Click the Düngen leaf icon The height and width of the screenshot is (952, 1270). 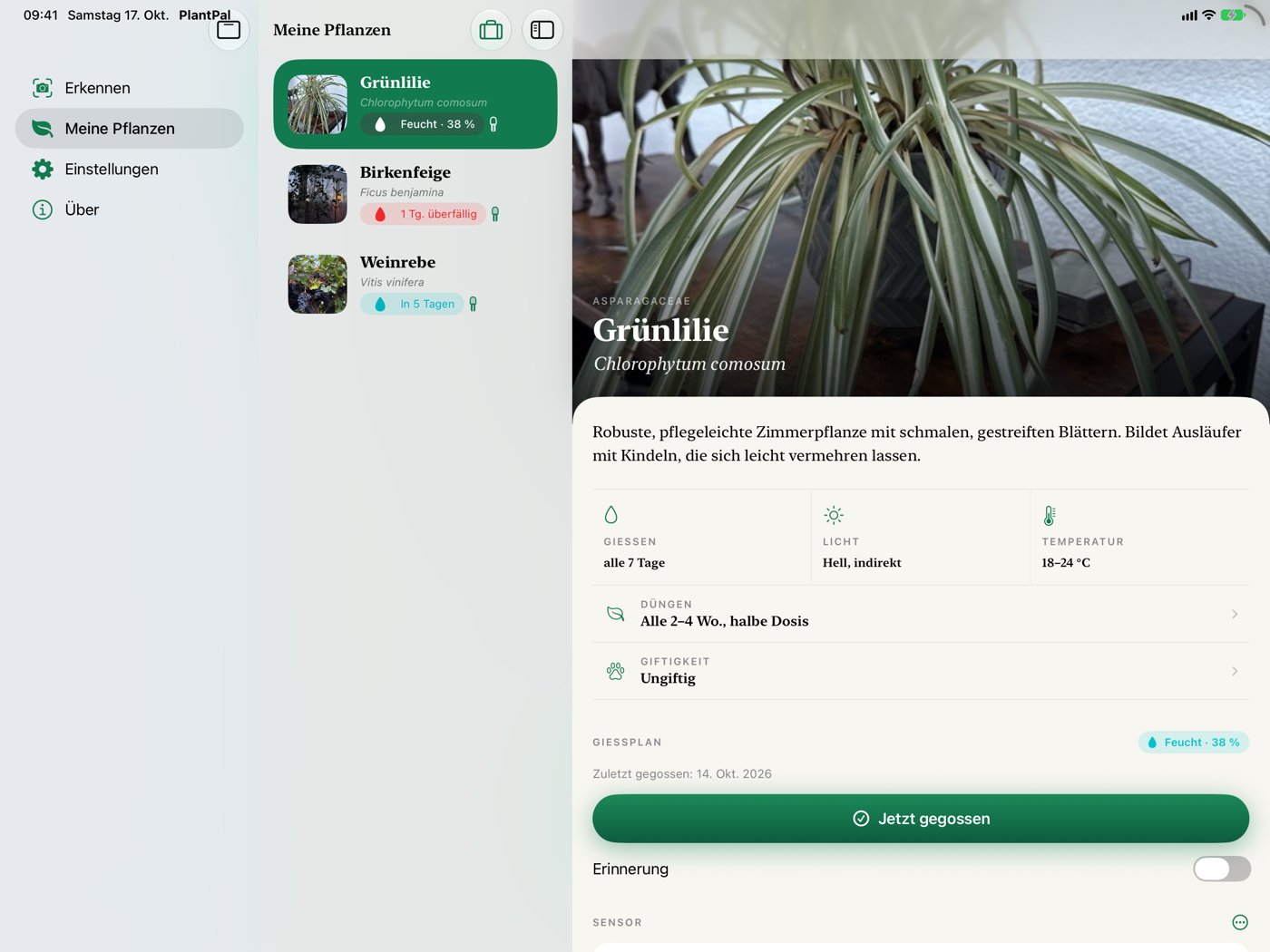pos(616,614)
